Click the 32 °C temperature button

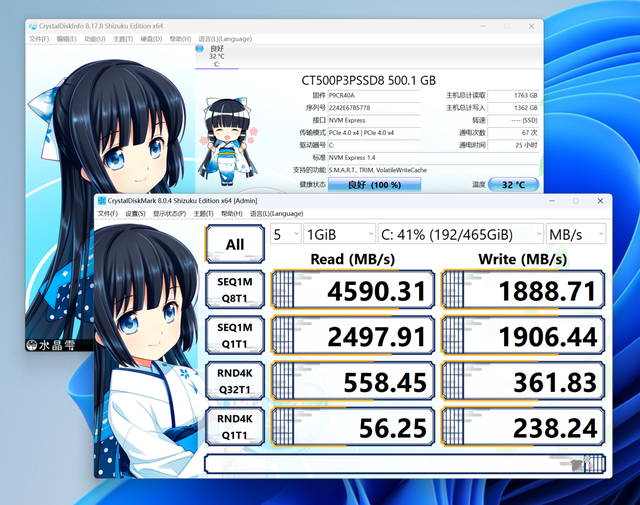pyautogui.click(x=513, y=185)
